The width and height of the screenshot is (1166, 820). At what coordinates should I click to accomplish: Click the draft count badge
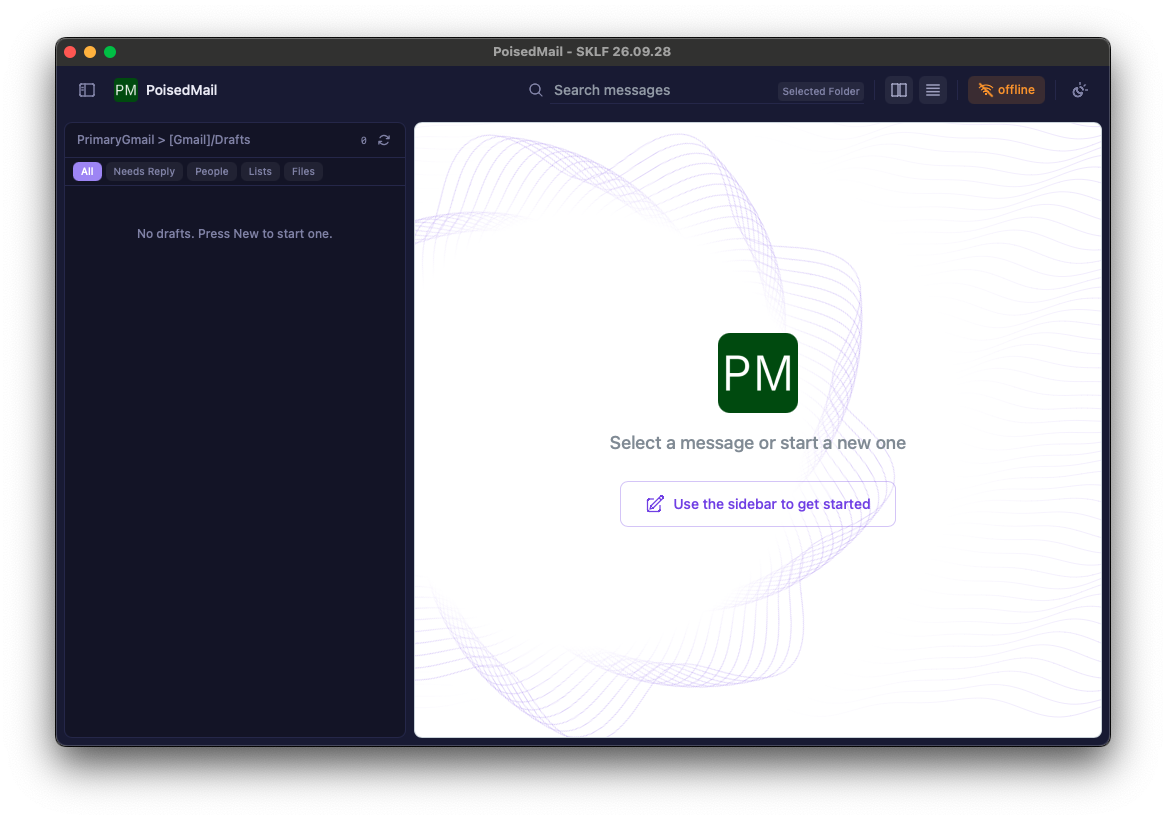point(364,141)
